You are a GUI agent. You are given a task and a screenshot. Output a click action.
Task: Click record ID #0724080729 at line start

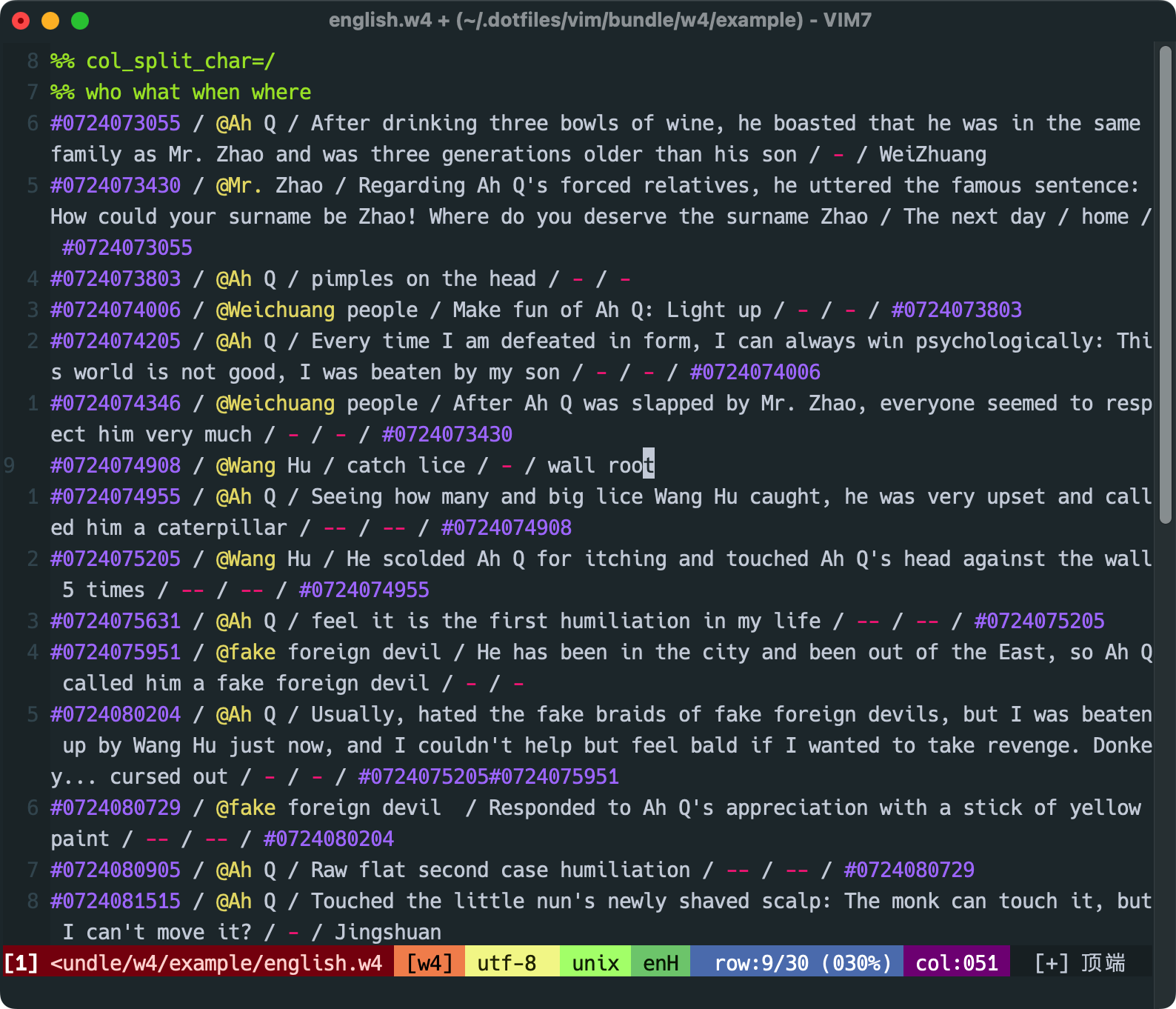(116, 807)
